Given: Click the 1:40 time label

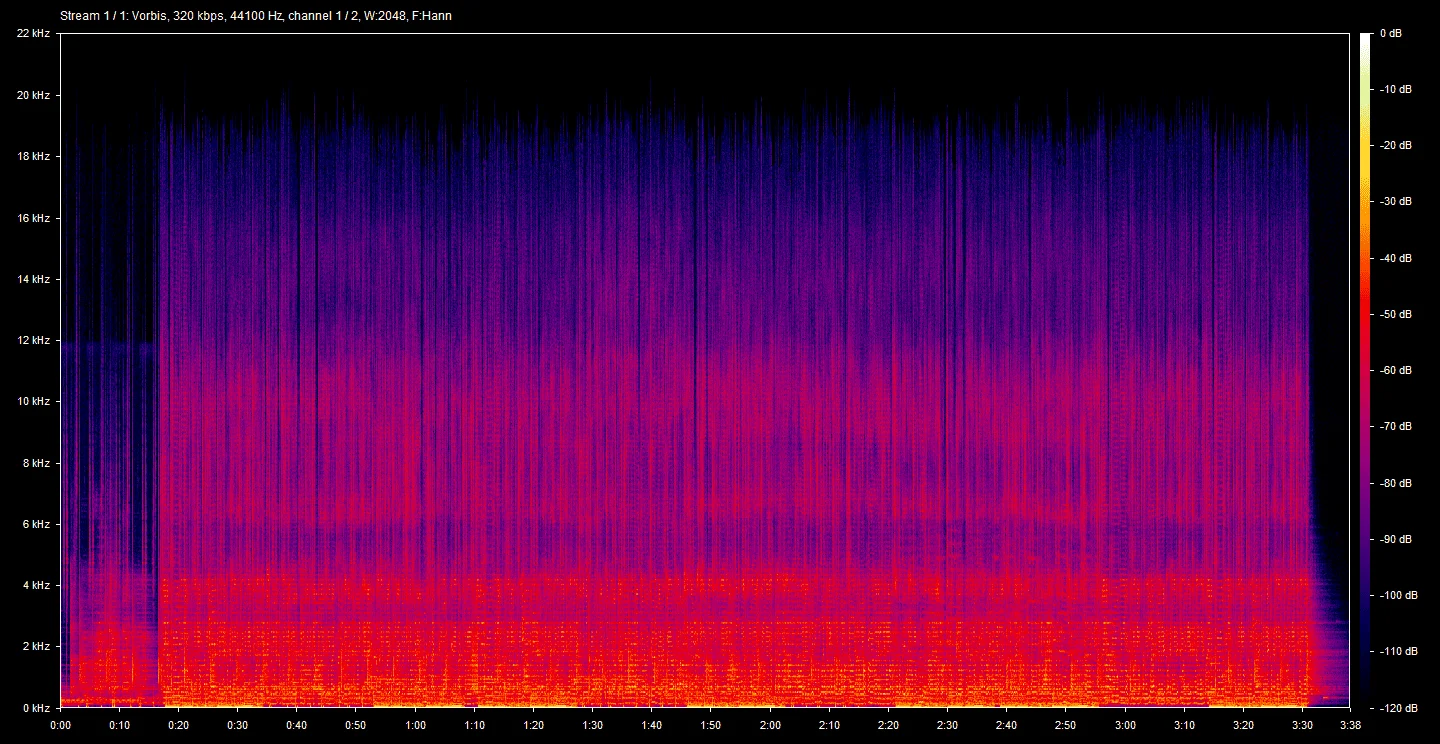Looking at the screenshot, I should pos(652,725).
